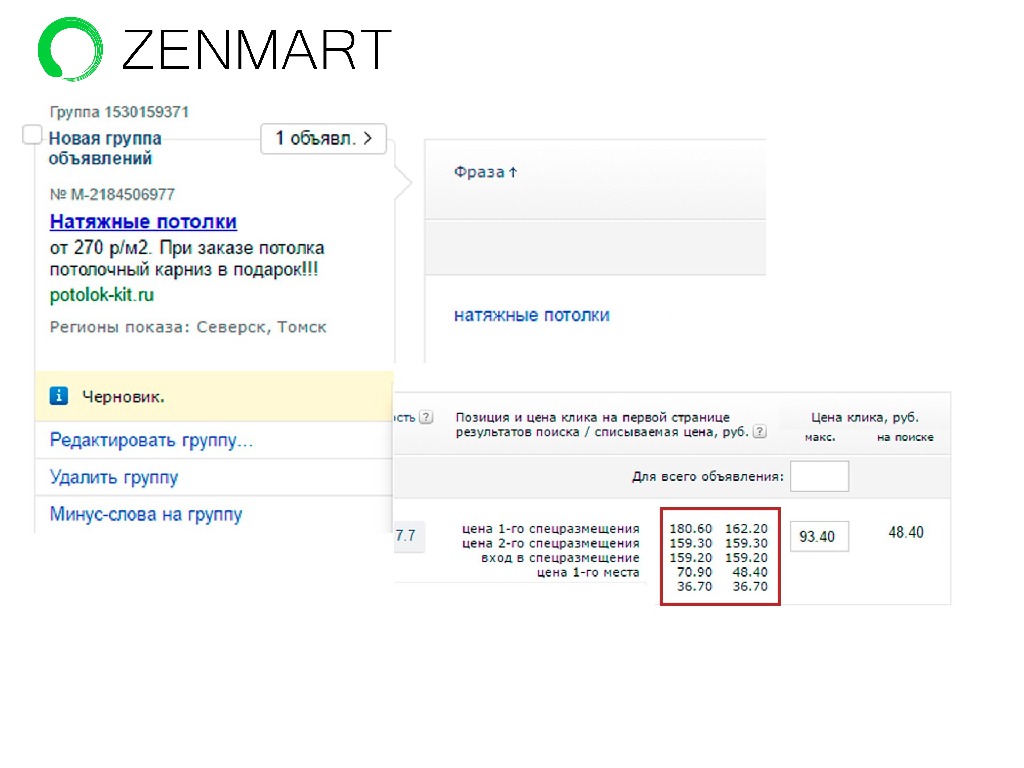
Task: Click the leftmost question-mark icon in table header
Action: pos(427,417)
